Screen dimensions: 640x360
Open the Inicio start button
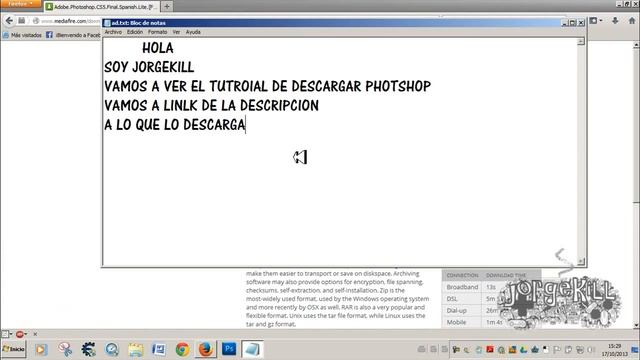point(14,349)
